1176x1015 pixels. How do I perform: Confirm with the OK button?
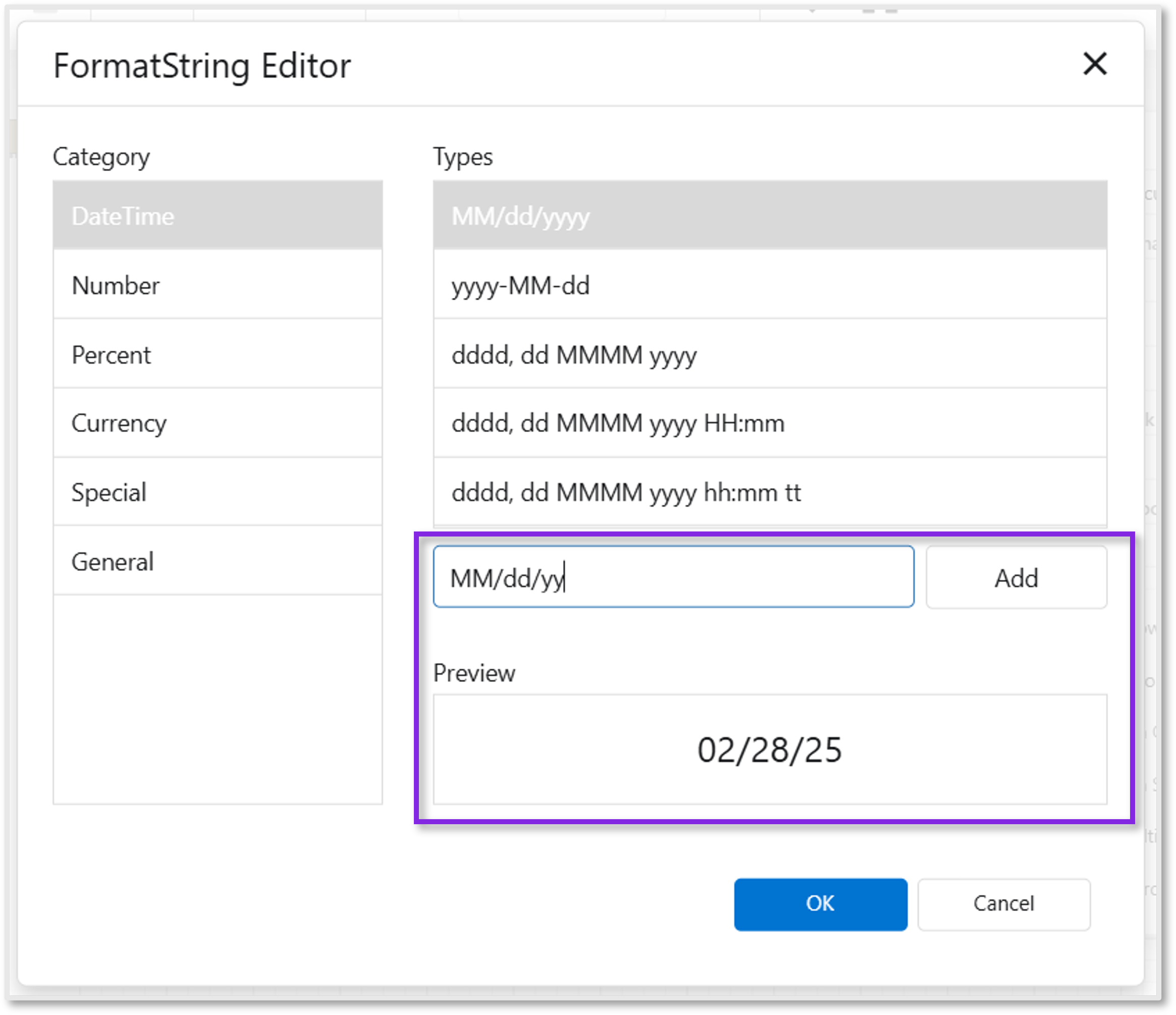click(820, 904)
